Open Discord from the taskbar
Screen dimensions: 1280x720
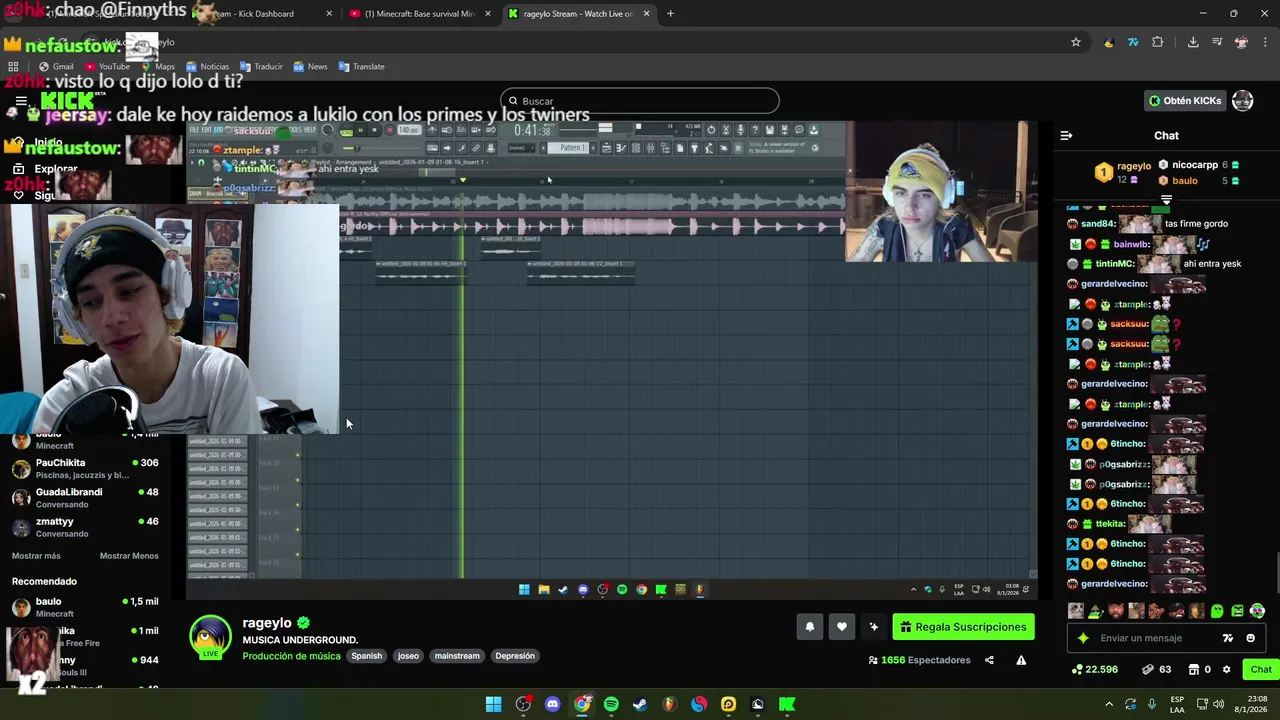pos(552,704)
